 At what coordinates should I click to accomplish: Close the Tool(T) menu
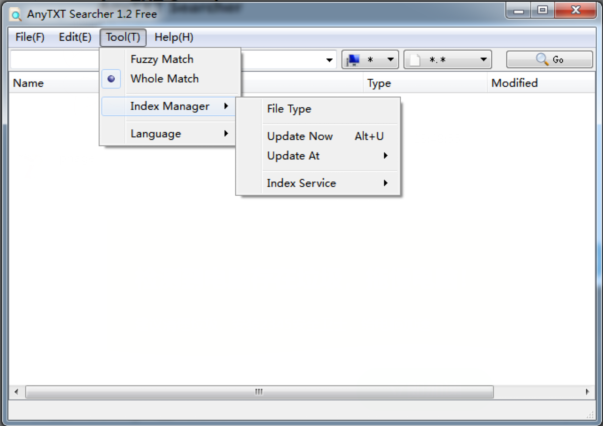coord(123,37)
